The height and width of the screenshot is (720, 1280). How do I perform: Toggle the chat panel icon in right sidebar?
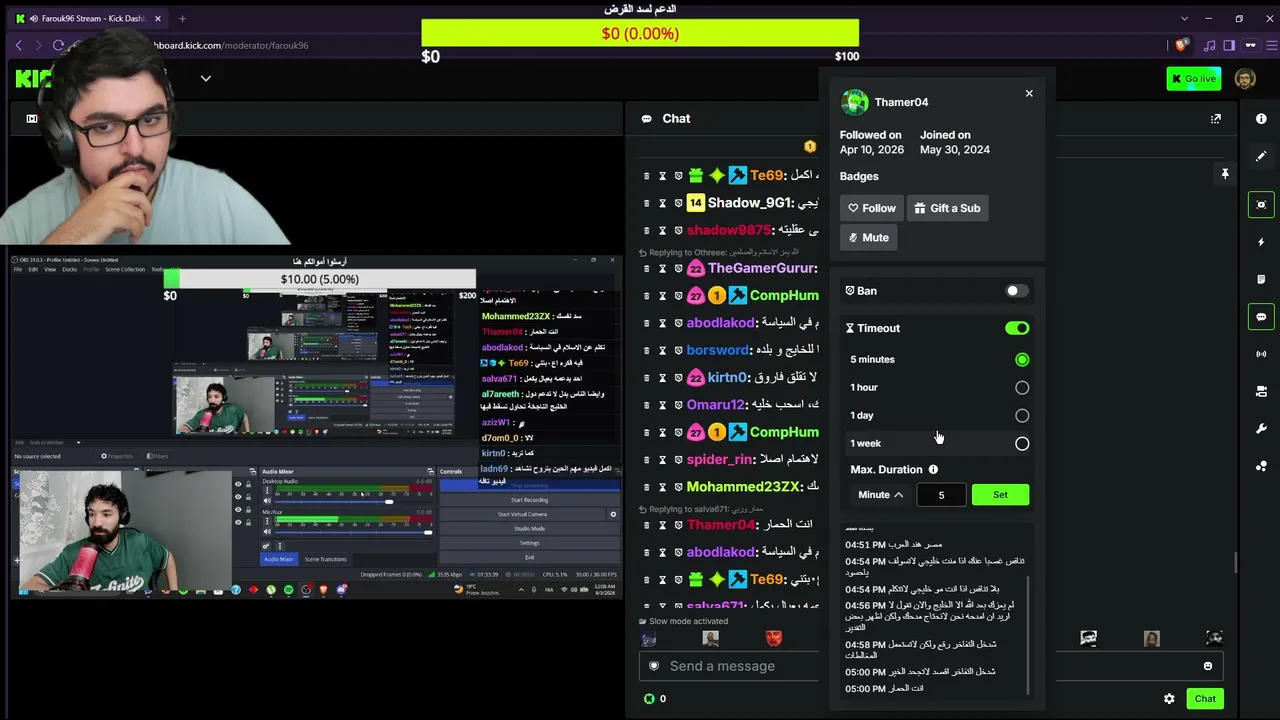(1261, 317)
